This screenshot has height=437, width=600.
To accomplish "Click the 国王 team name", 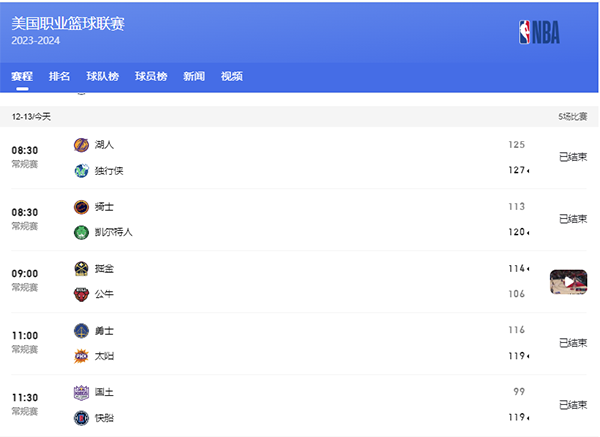I will coord(104,392).
